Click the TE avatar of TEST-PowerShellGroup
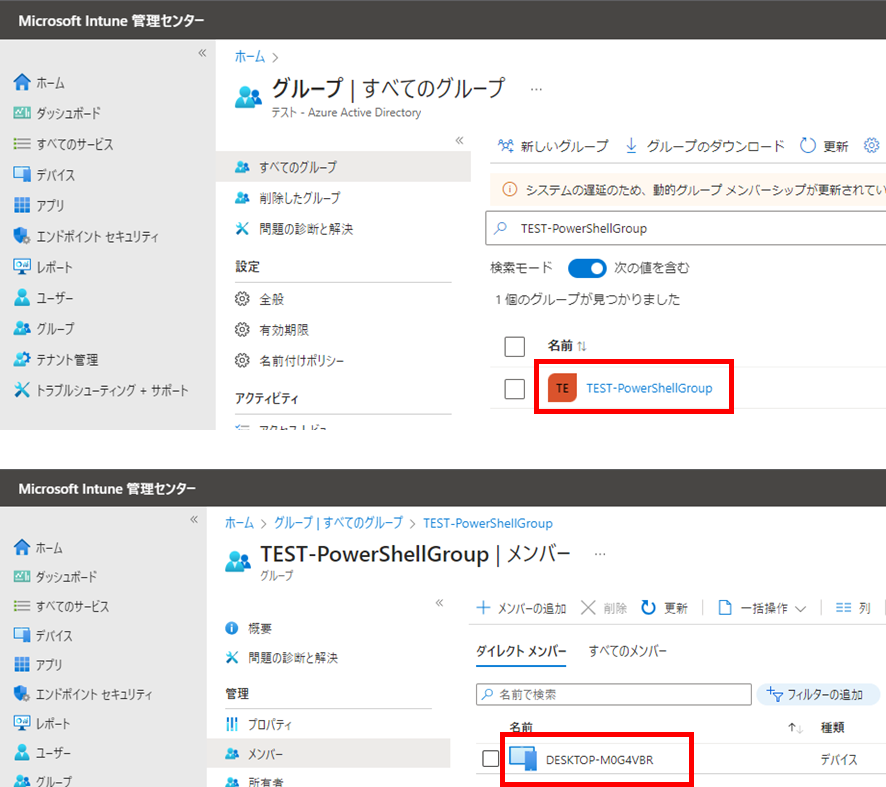 pyautogui.click(x=562, y=388)
